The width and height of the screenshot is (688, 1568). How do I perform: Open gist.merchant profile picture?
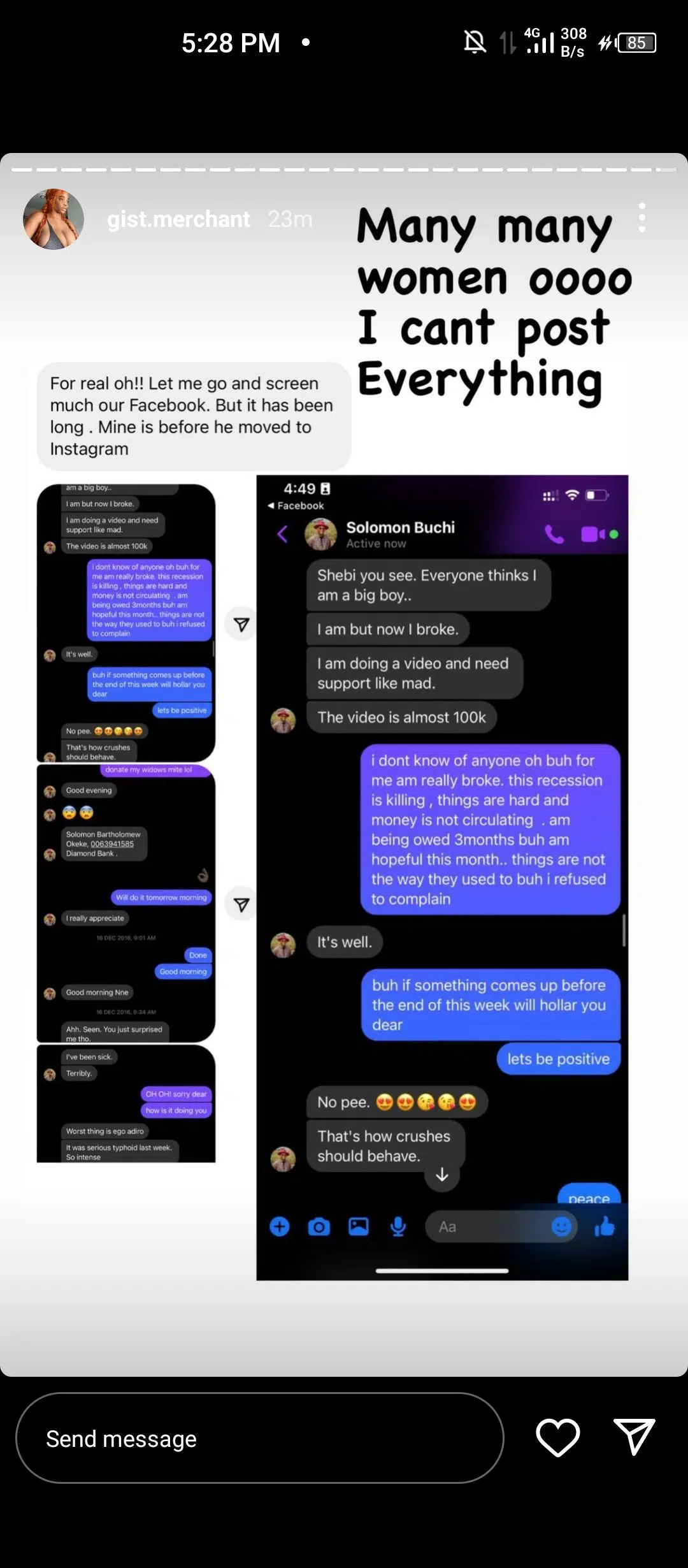tap(54, 219)
